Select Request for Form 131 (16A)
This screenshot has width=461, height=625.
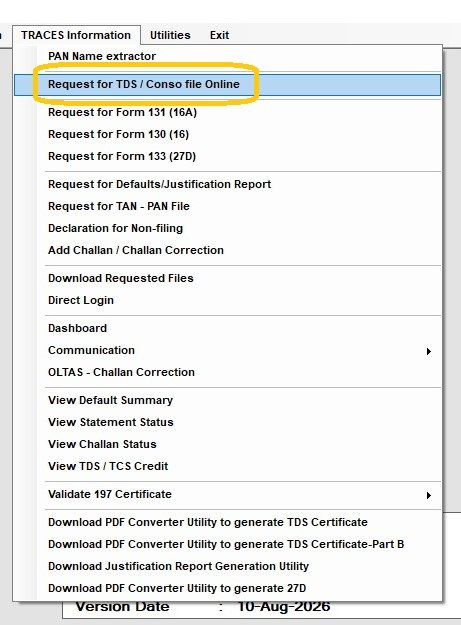point(228,112)
